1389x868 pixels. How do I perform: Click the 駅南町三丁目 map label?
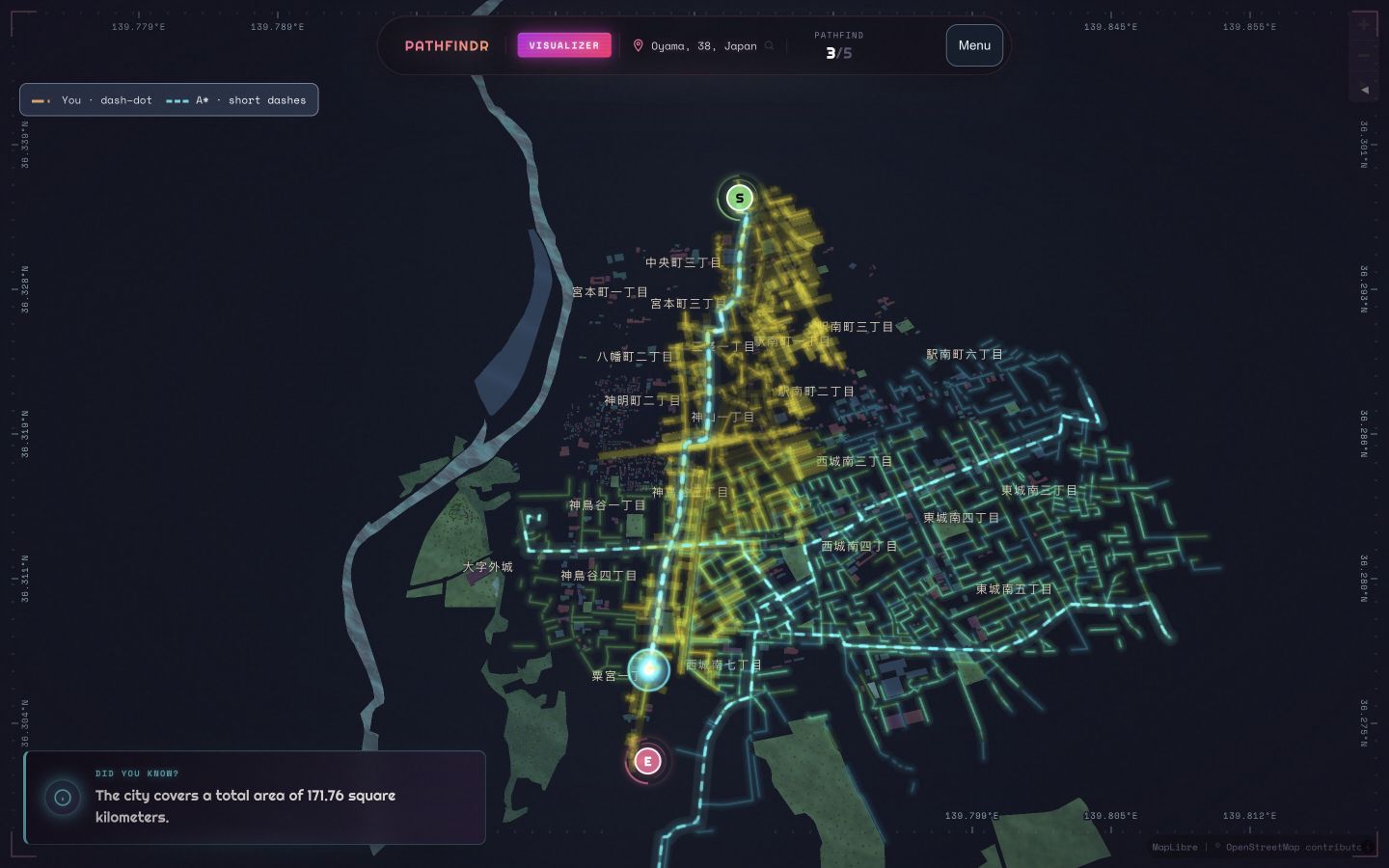857,327
